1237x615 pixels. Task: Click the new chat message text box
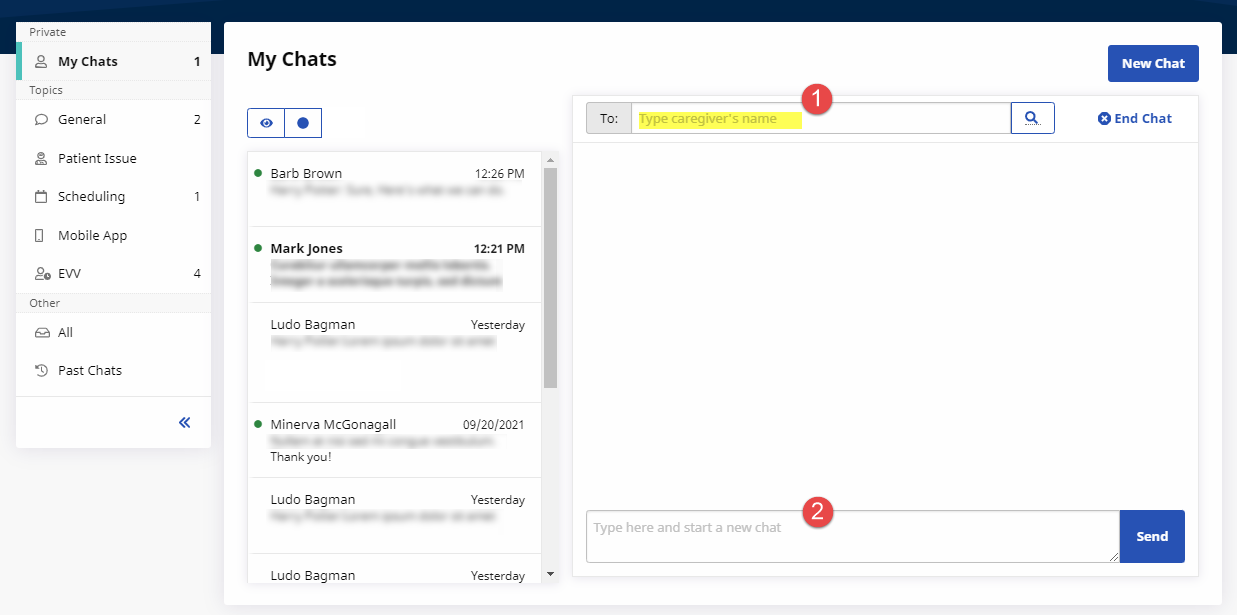[x=852, y=537]
